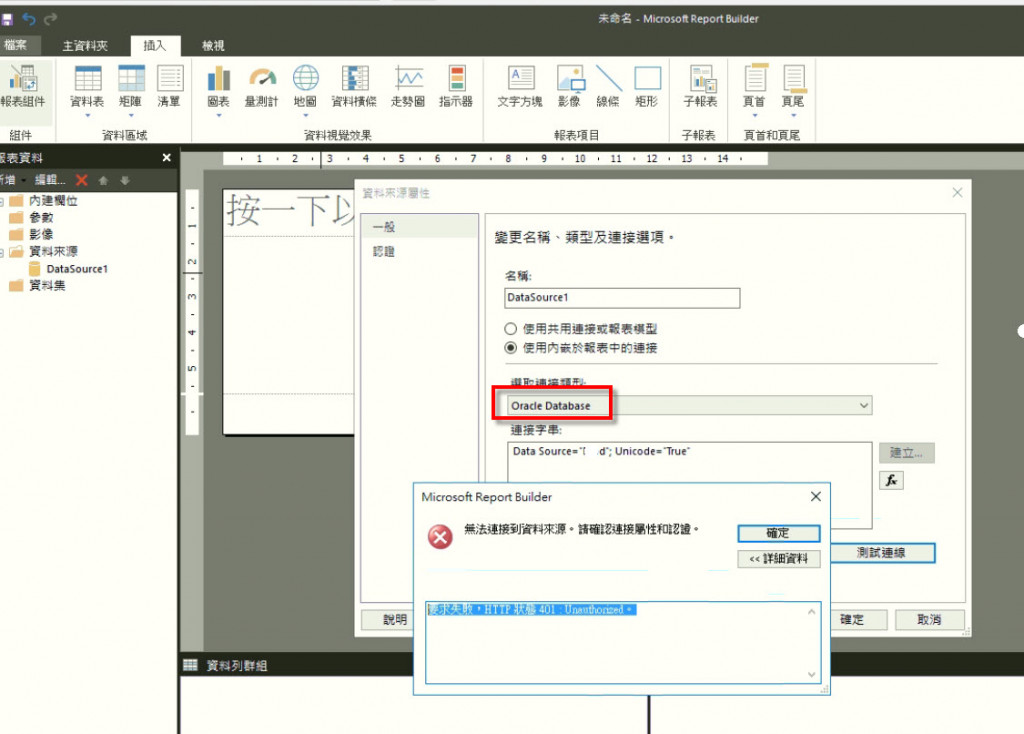
Task: Expand the 頁首 dropdown arrow
Action: [755, 116]
